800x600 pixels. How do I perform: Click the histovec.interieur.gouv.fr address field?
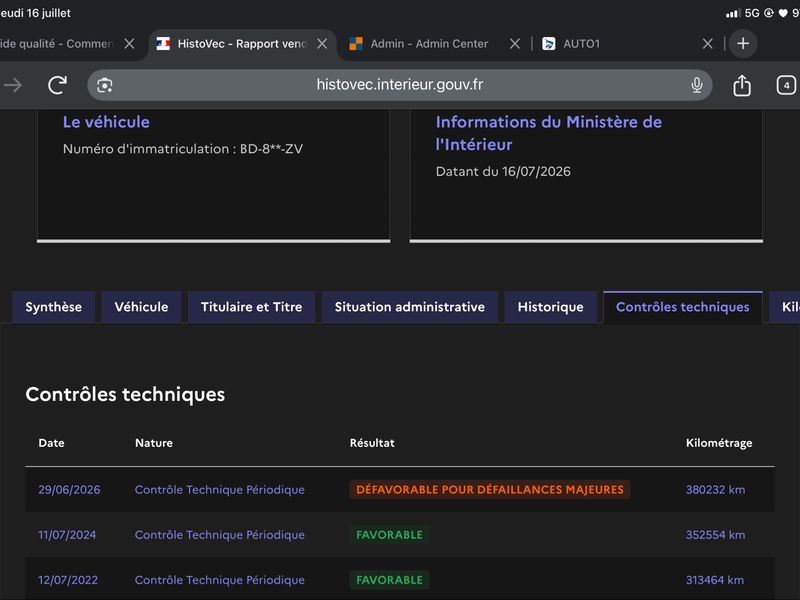point(399,85)
